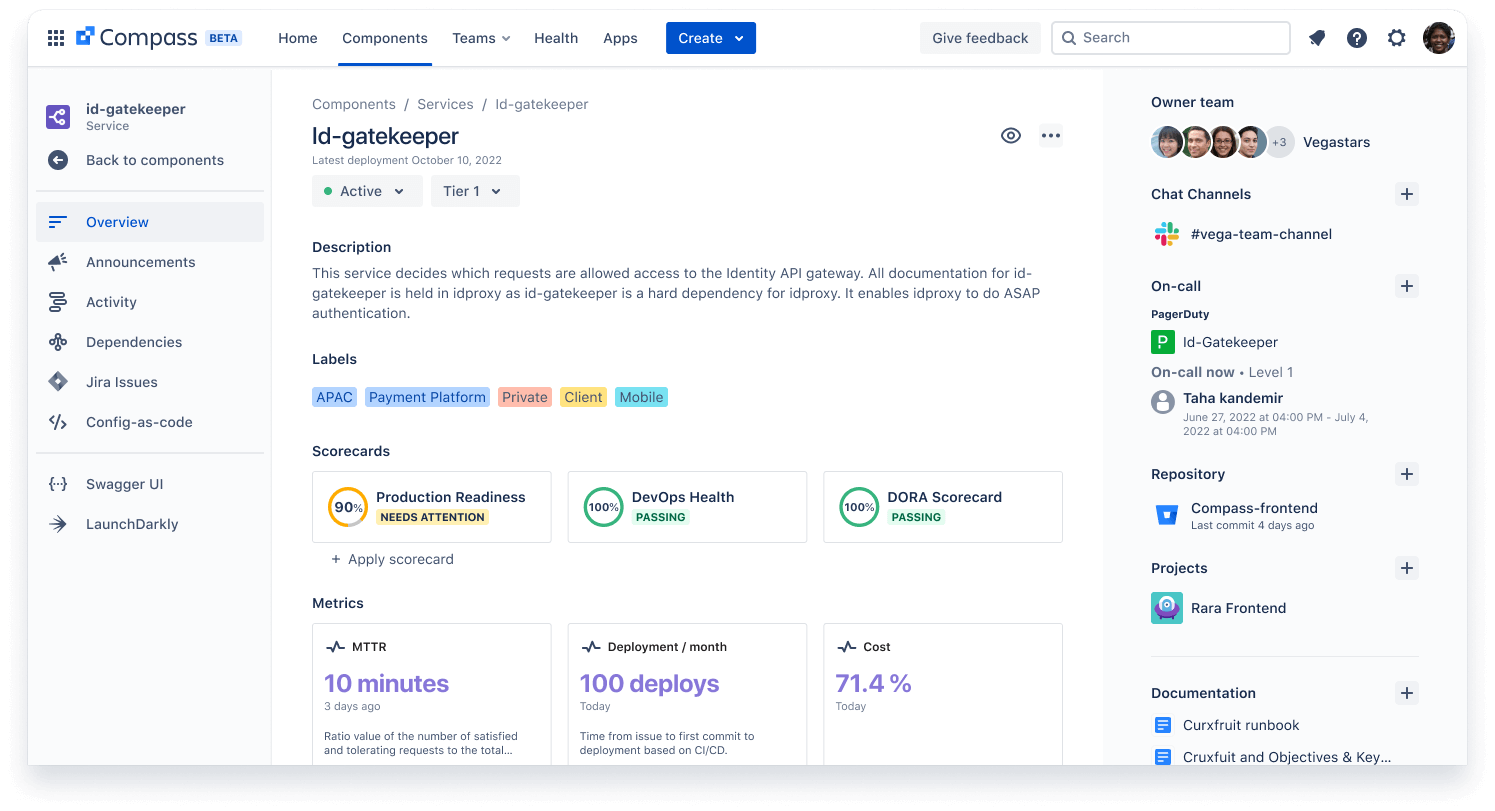The image size is (1495, 811).
Task: Click the Swagger UI icon in sidebar
Action: (x=57, y=484)
